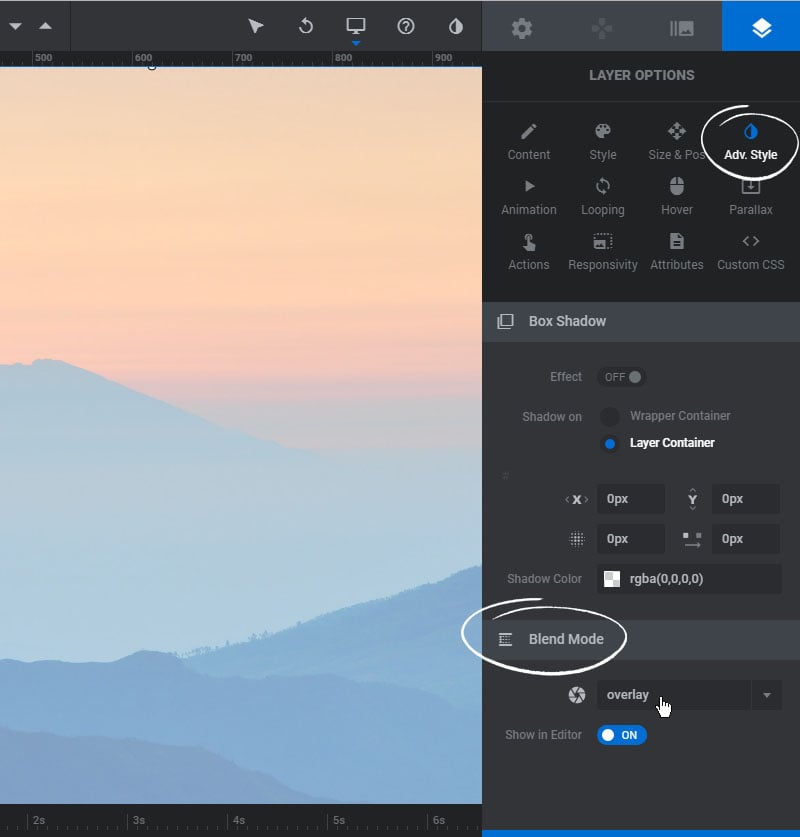Screen dimensions: 800x837
Task: Open the Parallax layer options
Action: [x=750, y=198]
